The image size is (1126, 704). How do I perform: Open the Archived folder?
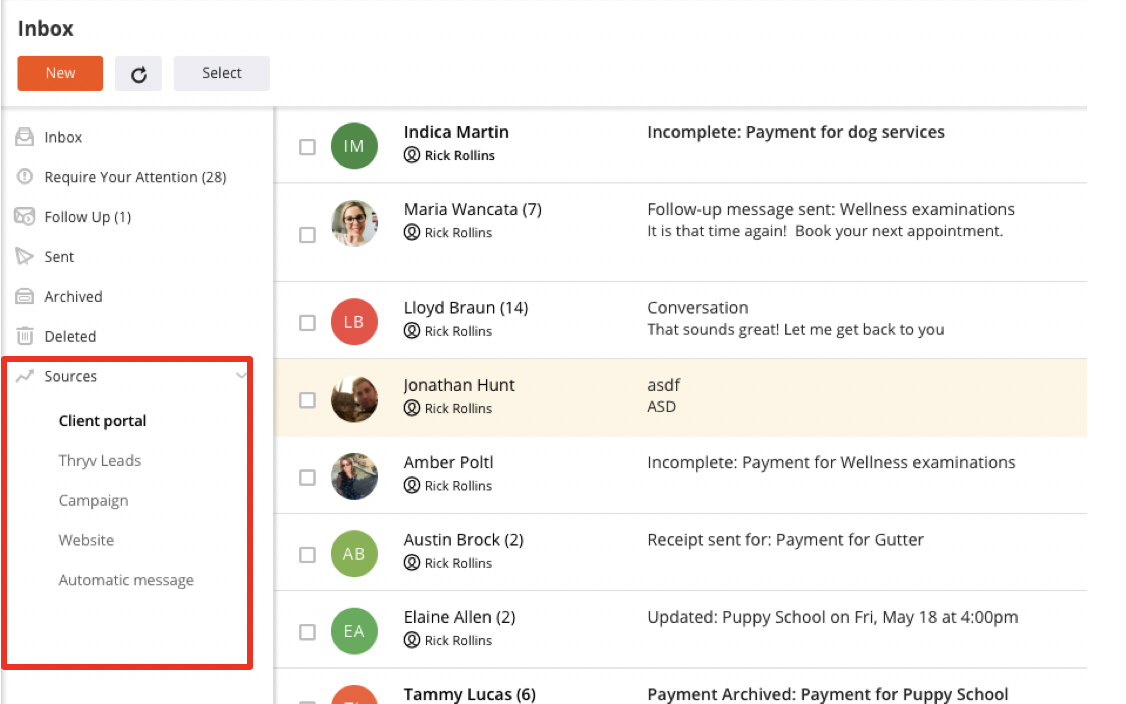pyautogui.click(x=73, y=297)
